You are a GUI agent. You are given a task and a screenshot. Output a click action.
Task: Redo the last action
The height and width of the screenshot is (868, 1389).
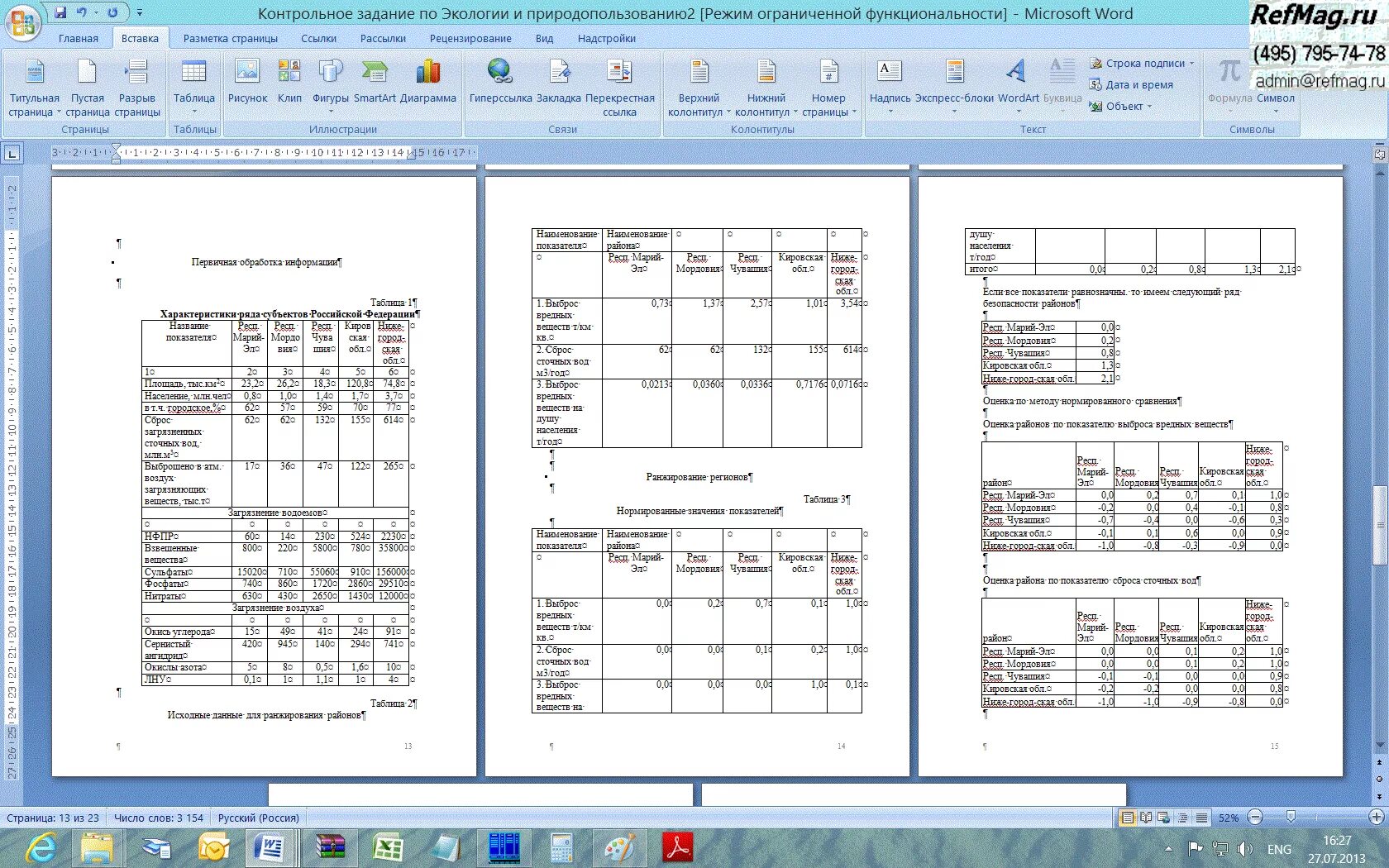pyautogui.click(x=112, y=12)
